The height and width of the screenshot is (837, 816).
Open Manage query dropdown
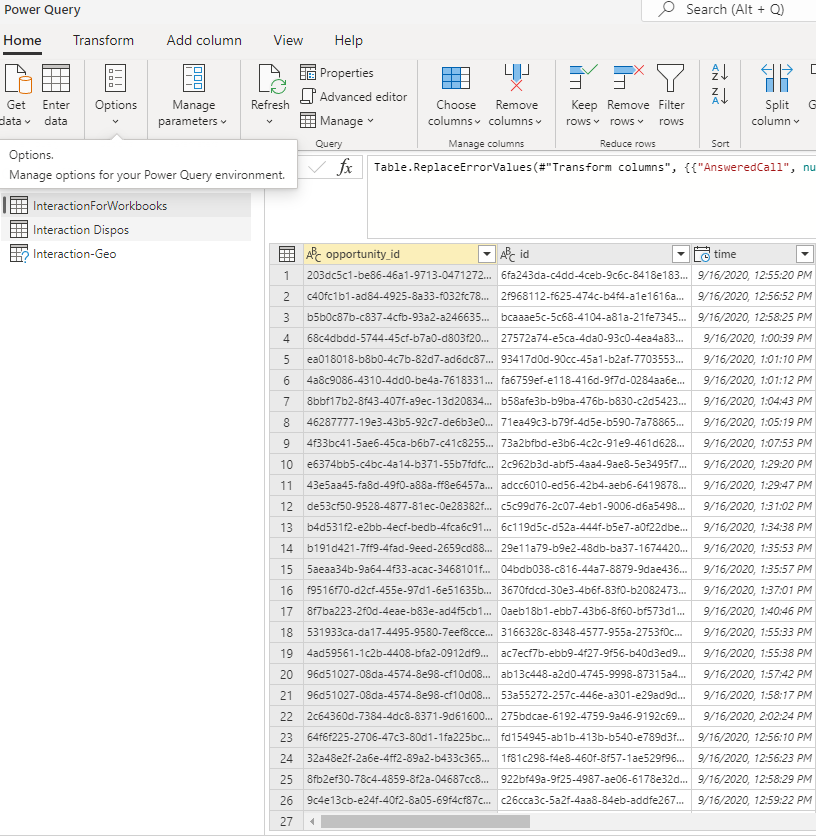[336, 121]
